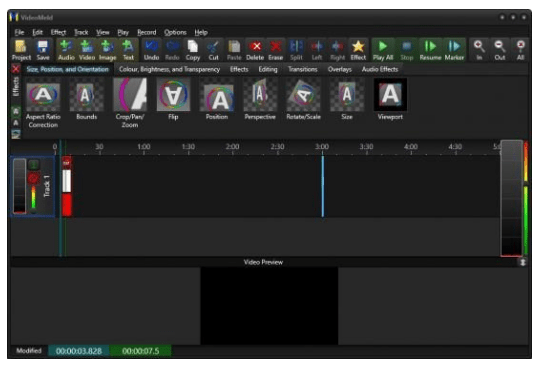Copy the selected clip
Viewport: 536px width, 367px height.
coord(193,50)
